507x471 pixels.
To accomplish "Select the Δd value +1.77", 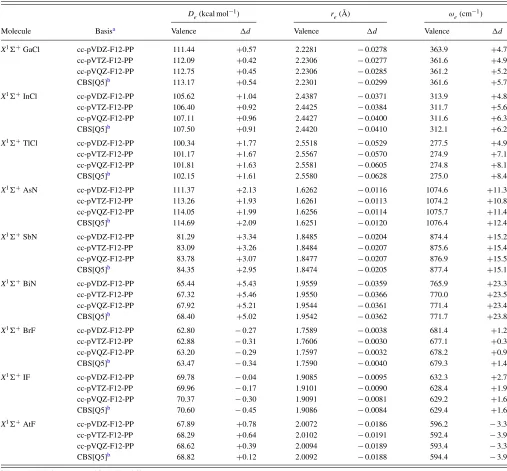I will tap(246, 143).
